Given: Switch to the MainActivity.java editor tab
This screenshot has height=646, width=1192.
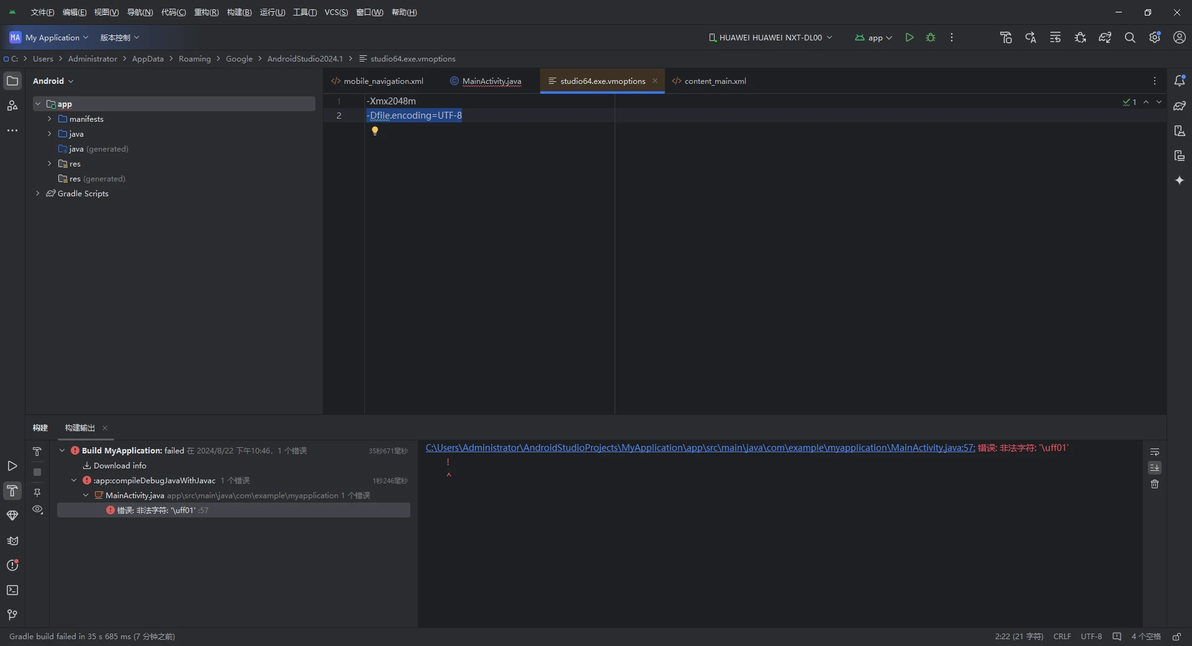Looking at the screenshot, I should (491, 81).
